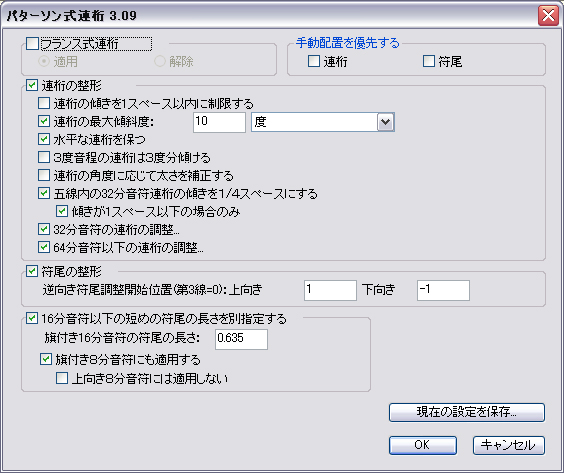Enable the フランス式連桁 checkbox
564x473 pixels.
[32, 44]
